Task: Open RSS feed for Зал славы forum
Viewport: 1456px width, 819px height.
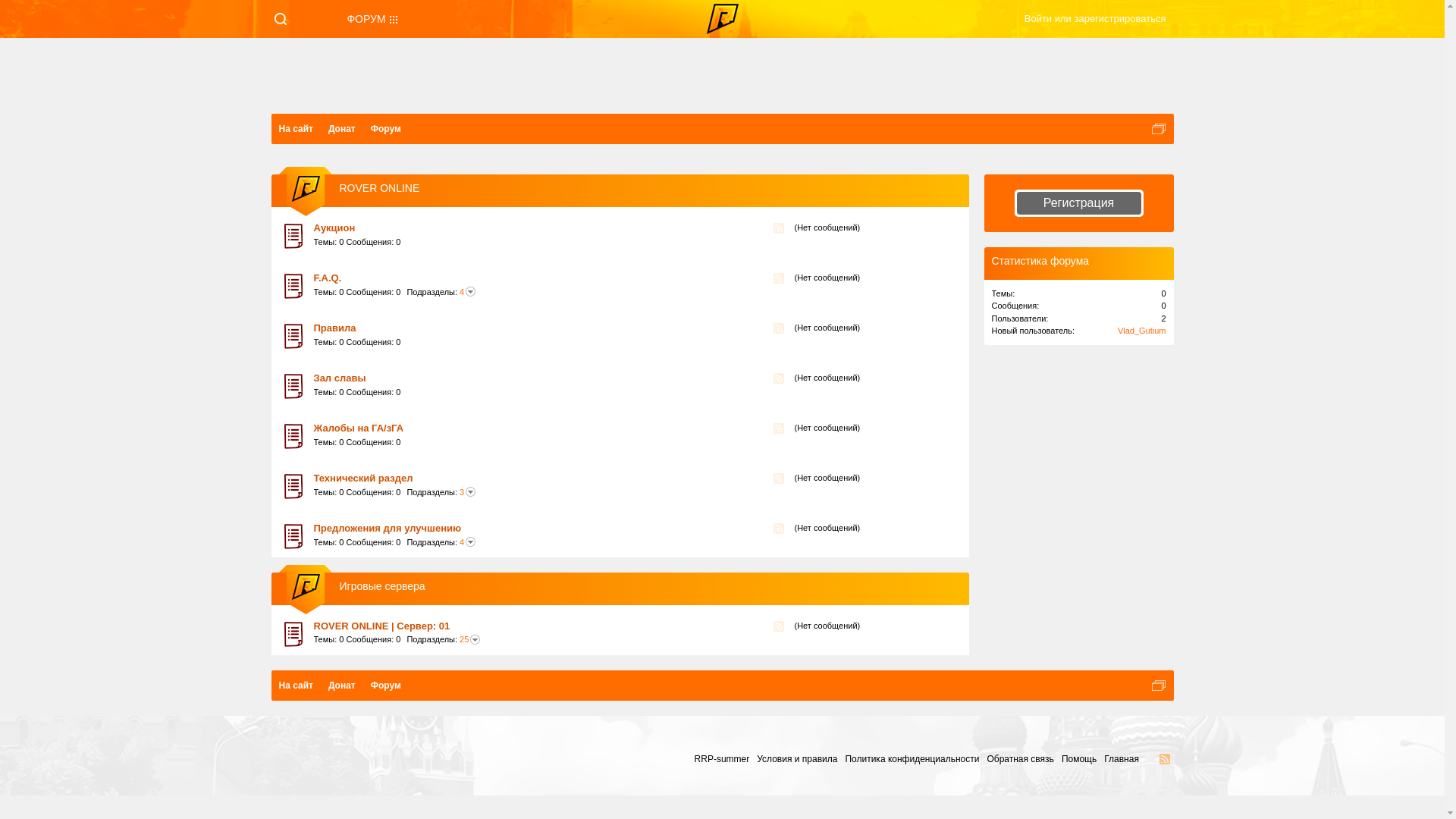Action: pyautogui.click(x=779, y=378)
